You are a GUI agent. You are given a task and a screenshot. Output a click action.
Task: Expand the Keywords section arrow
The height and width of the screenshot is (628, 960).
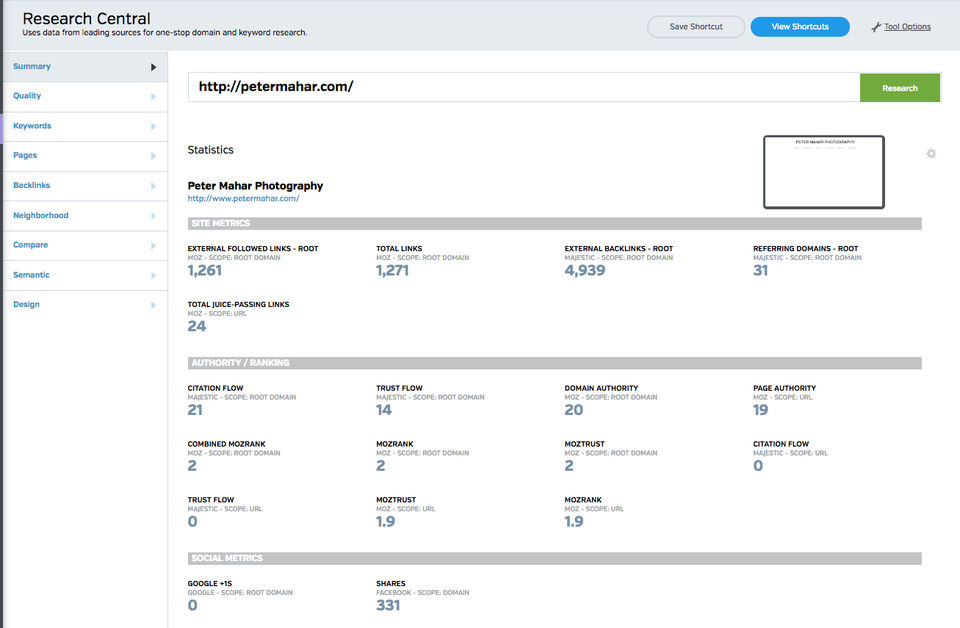tap(153, 127)
